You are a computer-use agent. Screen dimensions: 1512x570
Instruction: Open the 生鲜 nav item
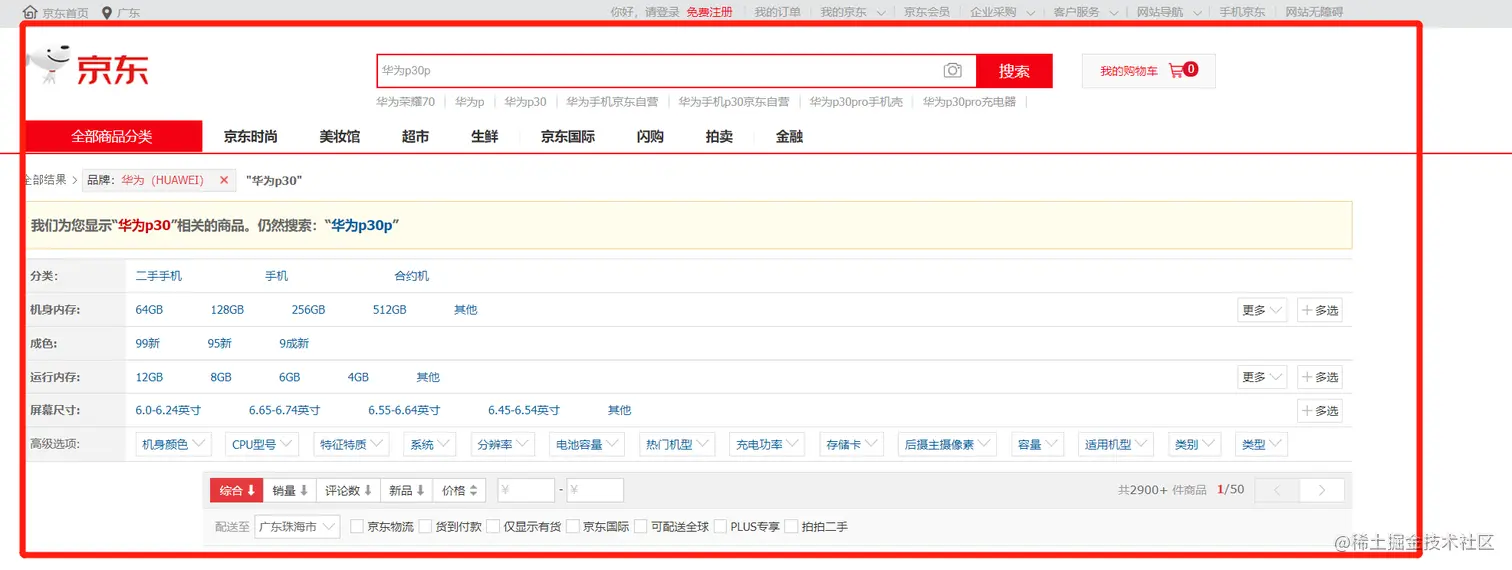tap(485, 136)
